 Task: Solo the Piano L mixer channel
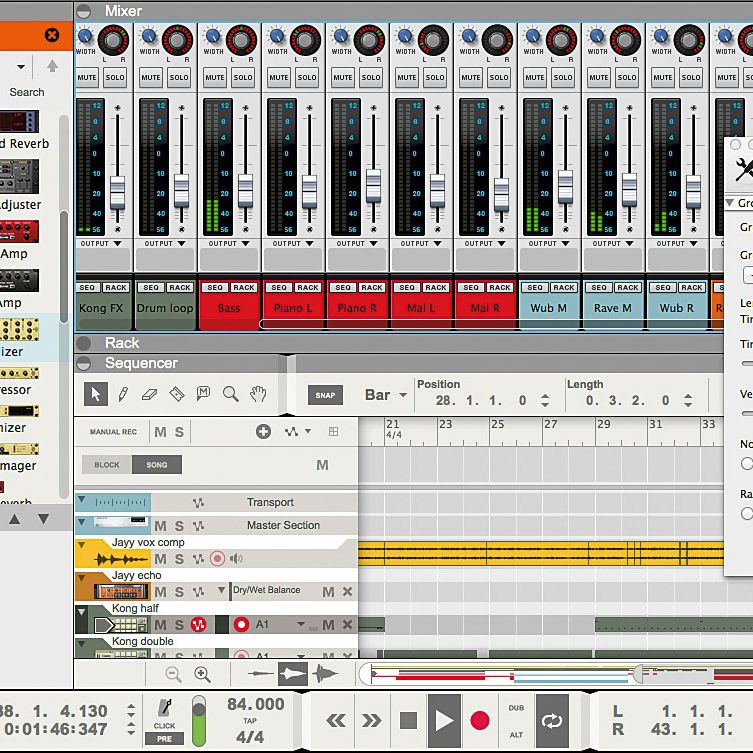[307, 77]
